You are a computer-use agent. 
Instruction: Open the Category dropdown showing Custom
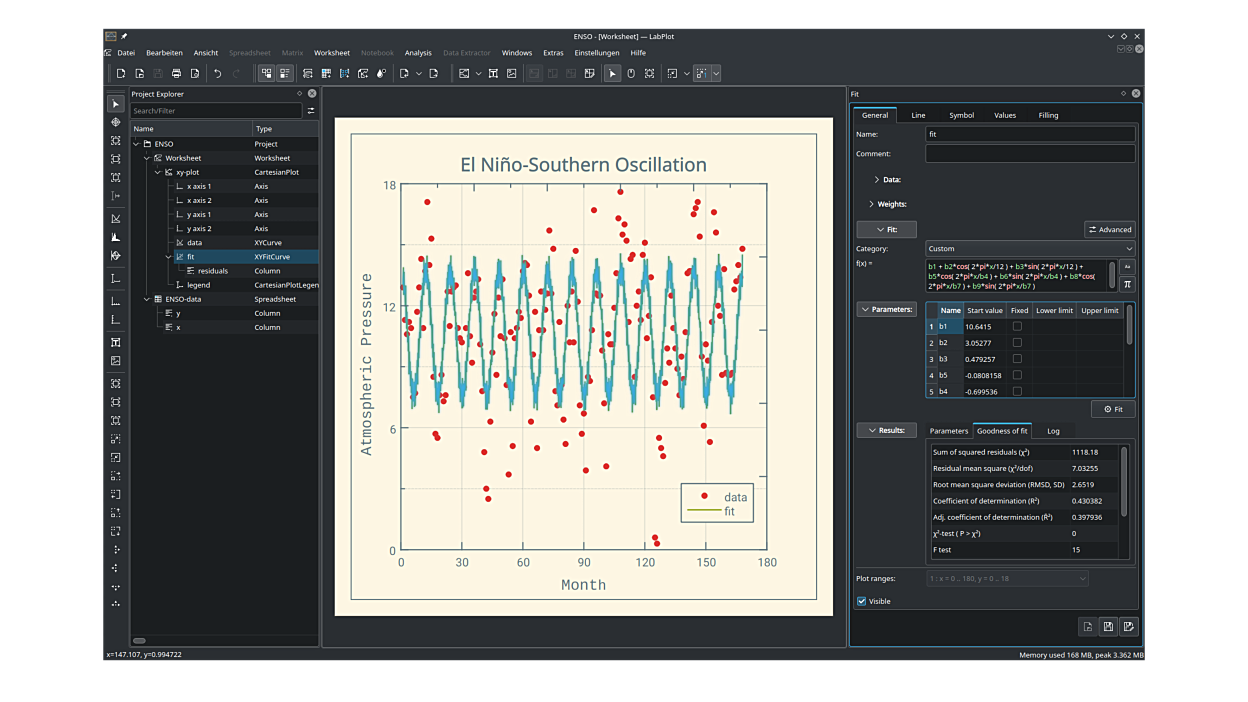click(1030, 249)
